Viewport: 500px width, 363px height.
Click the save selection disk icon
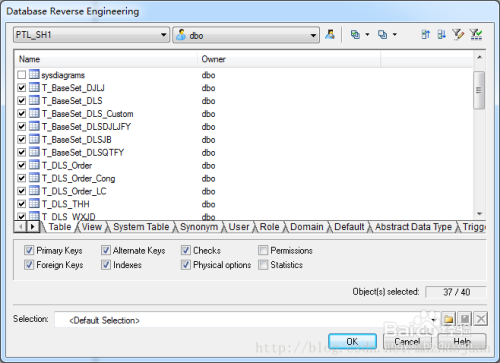pyautogui.click(x=465, y=319)
